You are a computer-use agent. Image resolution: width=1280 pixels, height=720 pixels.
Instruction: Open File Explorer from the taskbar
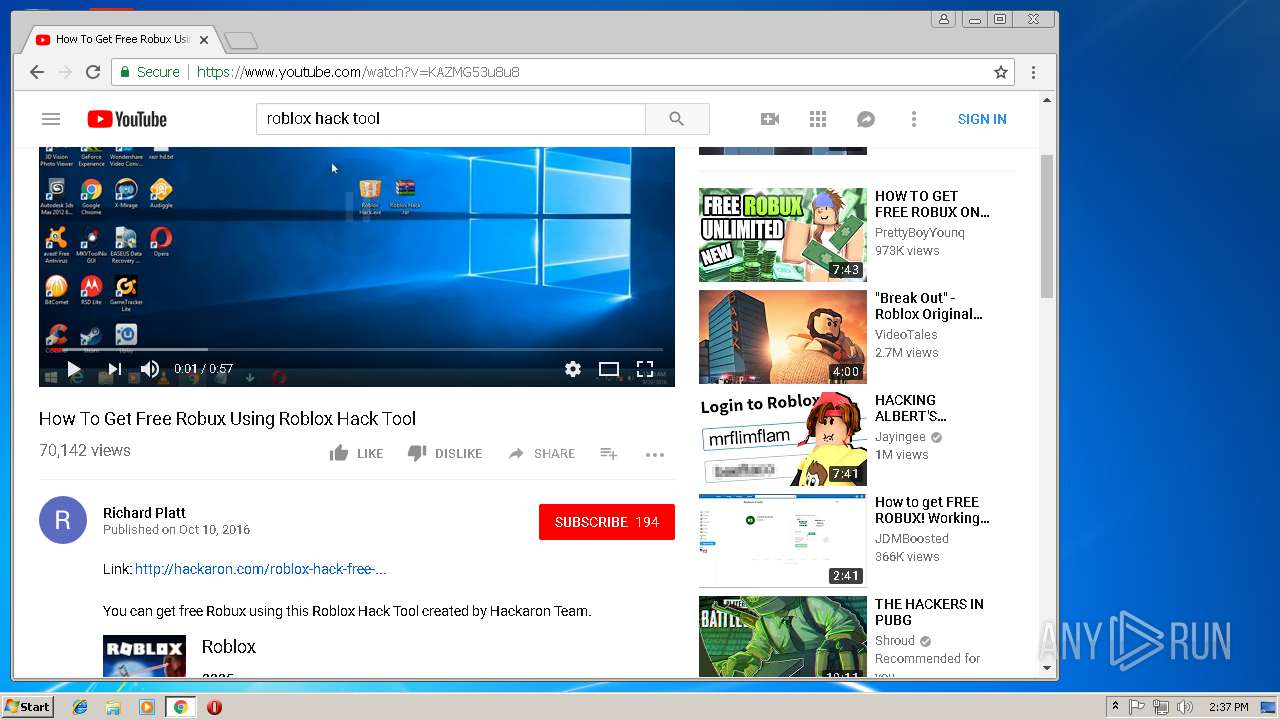click(x=113, y=707)
